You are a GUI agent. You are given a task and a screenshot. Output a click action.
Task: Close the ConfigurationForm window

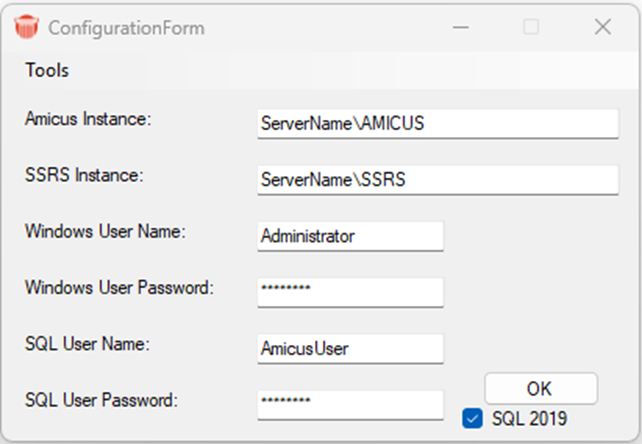pos(603,27)
